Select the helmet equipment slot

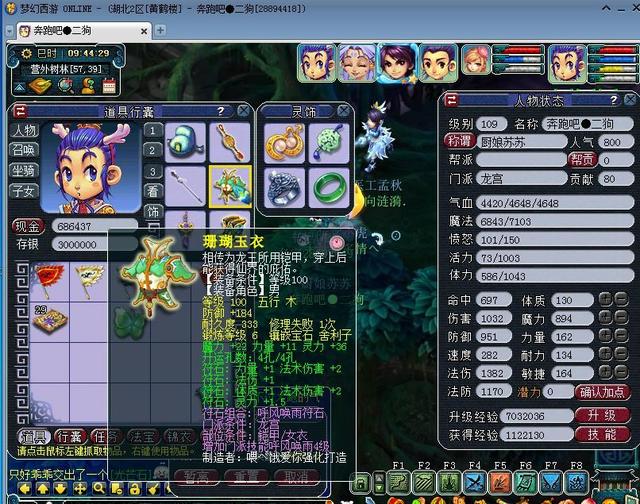pos(185,142)
